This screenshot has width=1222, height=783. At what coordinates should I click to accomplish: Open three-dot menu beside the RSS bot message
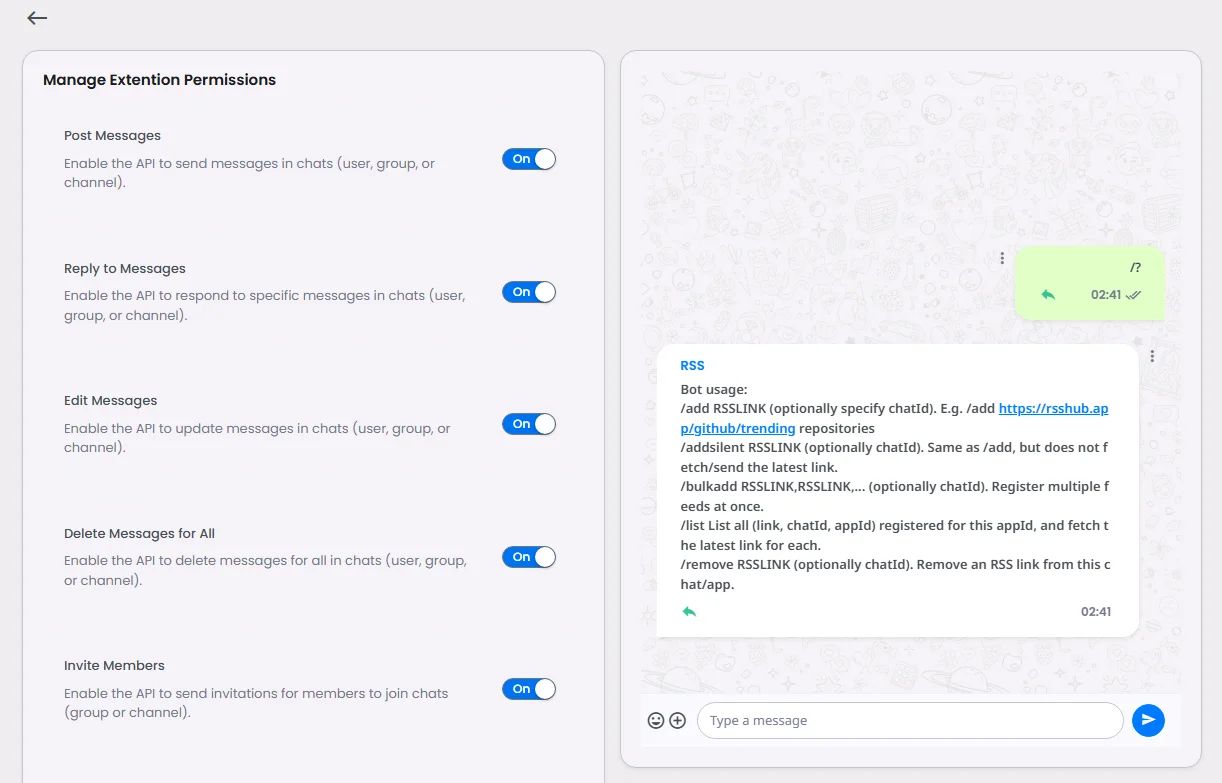pos(1153,356)
